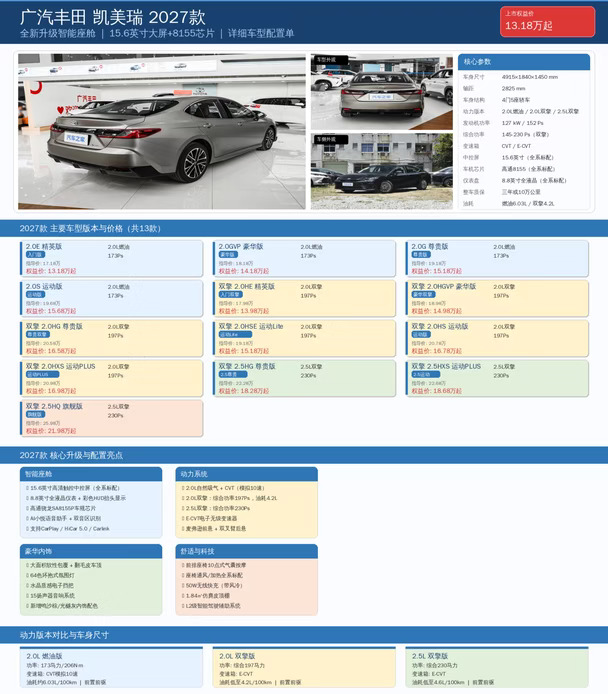Viewport: 608px width, 694px height.
Task: Open the 双擎 2.0HE 精英版 card
Action: (304, 298)
